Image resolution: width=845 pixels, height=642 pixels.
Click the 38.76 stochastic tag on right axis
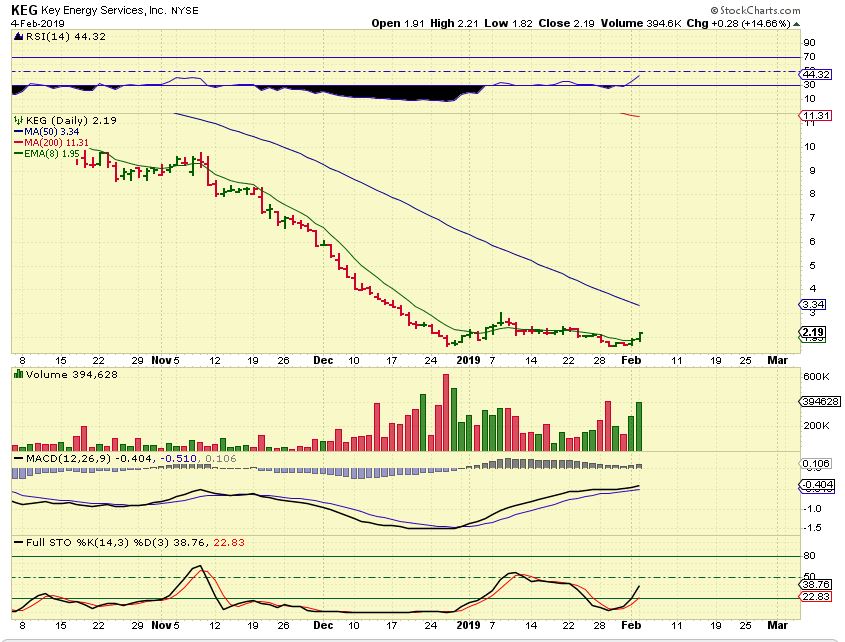(x=816, y=585)
